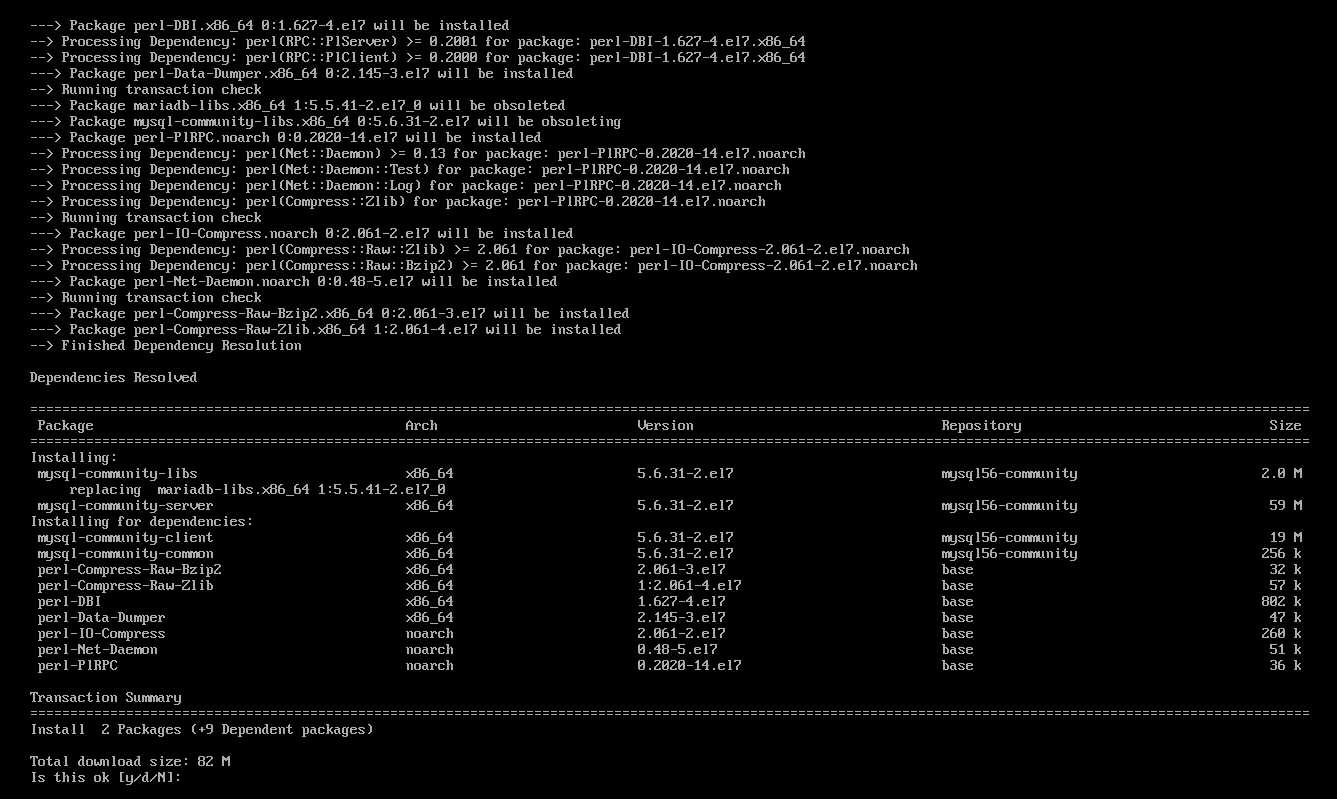Click 'Package perl-IO-Compress.noarch will be installed' line
Viewport: 1337px width, 799px height.
click(x=302, y=233)
